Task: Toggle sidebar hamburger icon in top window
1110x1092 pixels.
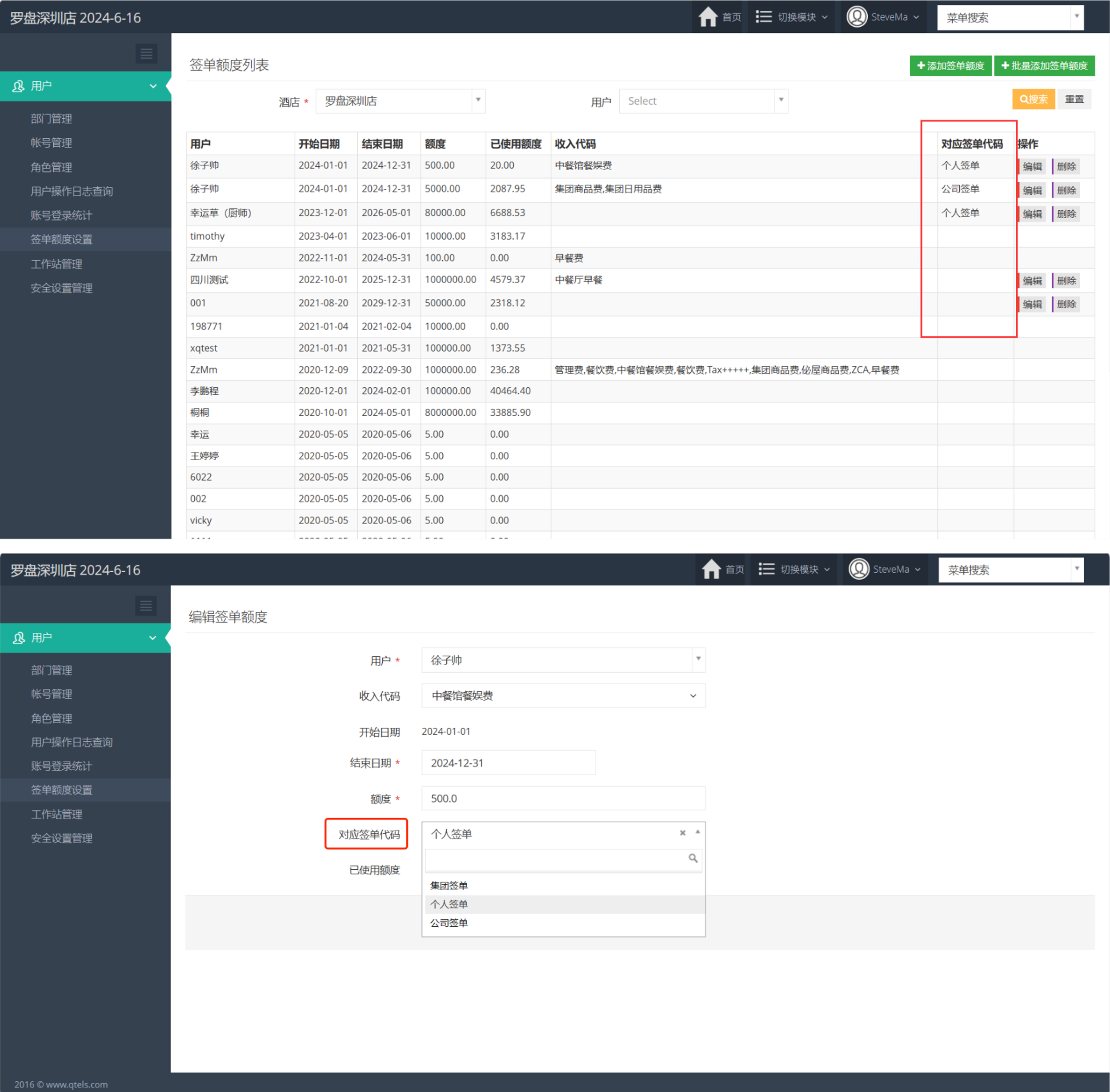Action: [146, 53]
